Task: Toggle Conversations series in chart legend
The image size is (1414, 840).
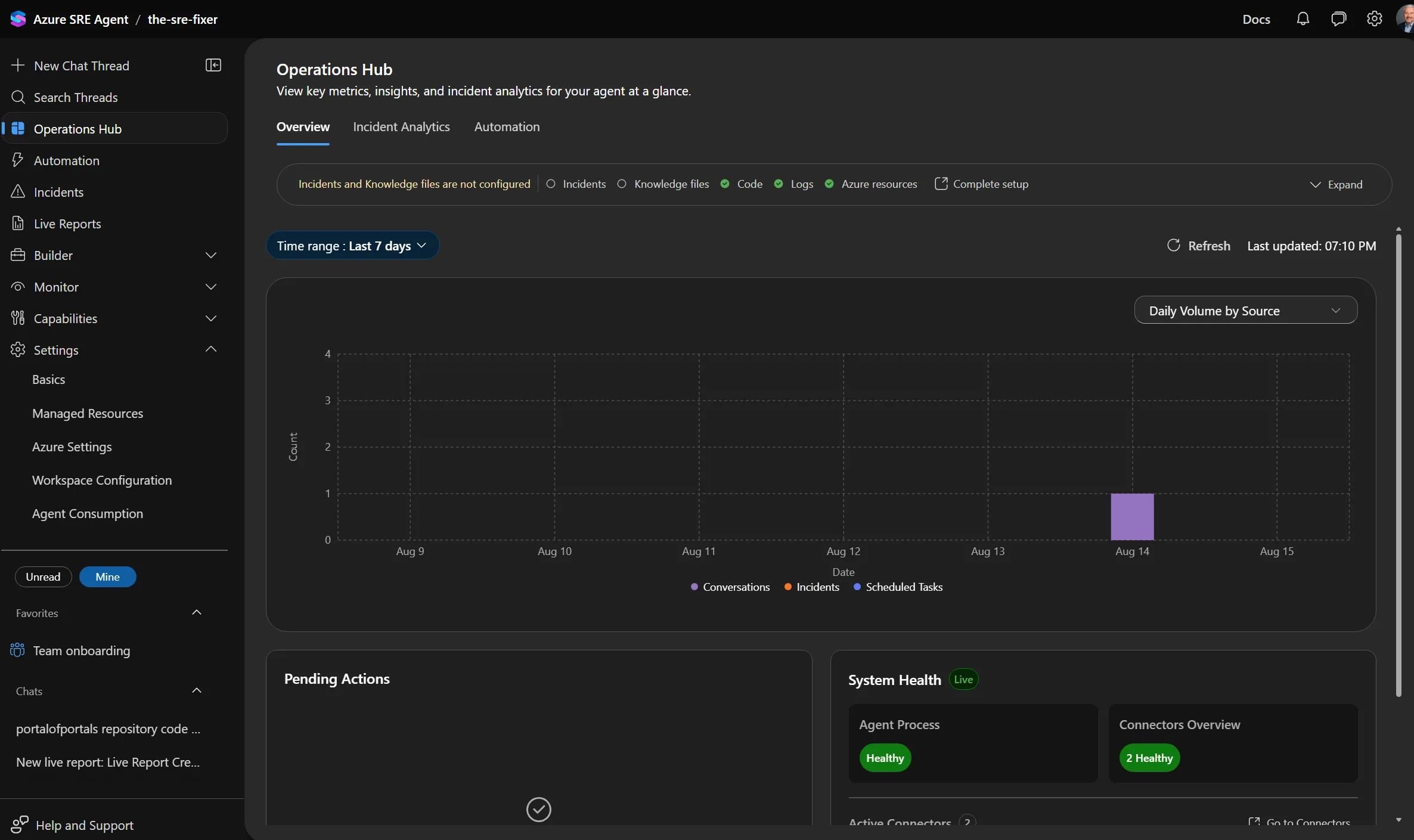Action: pos(730,587)
